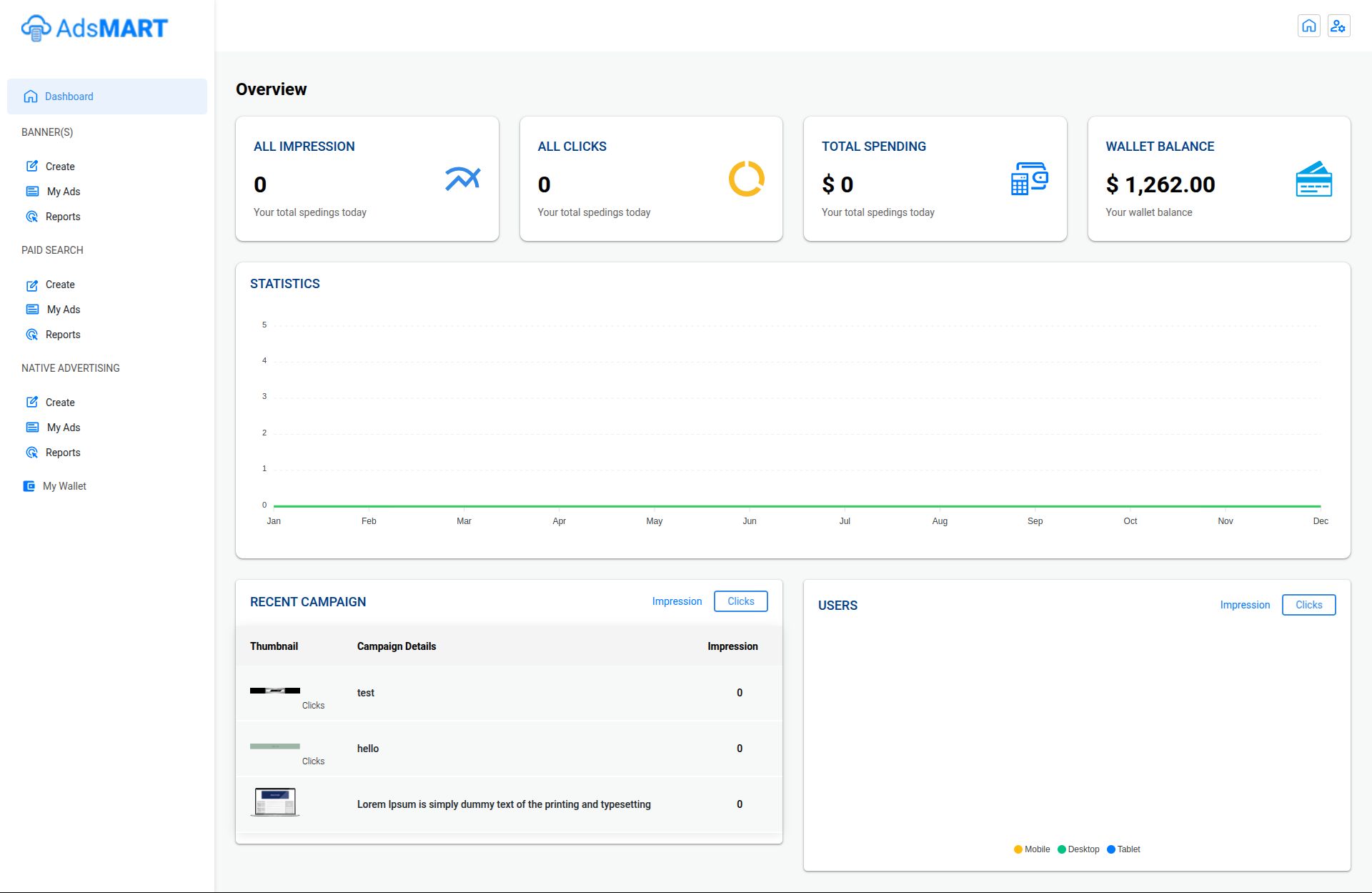Click the AdsMART cloud logo
The width and height of the screenshot is (1372, 893).
coord(36,29)
